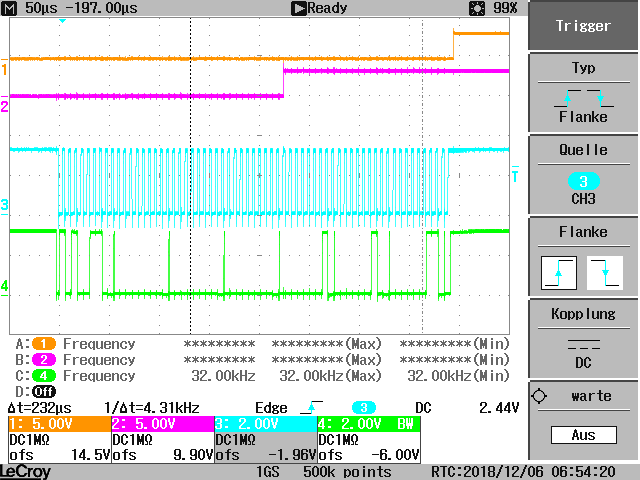Click the channel 1 orange ground marker
The width and height of the screenshot is (640, 480).
4,69
